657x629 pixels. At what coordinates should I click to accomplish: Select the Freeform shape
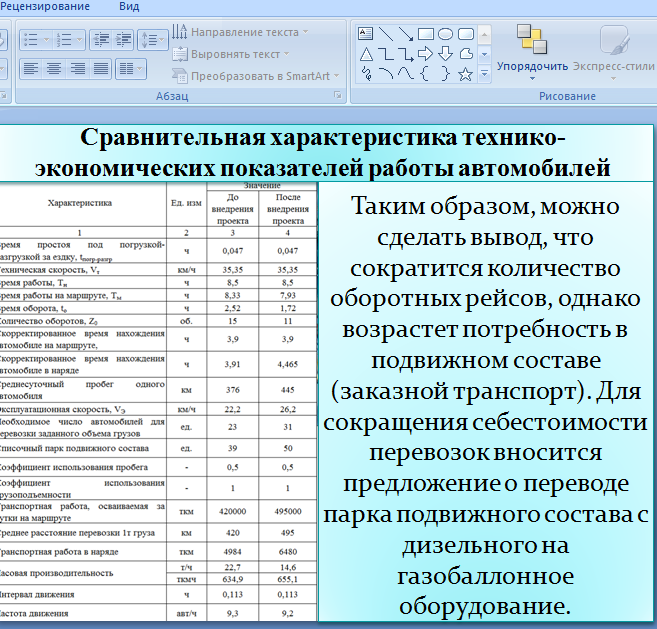(x=466, y=54)
